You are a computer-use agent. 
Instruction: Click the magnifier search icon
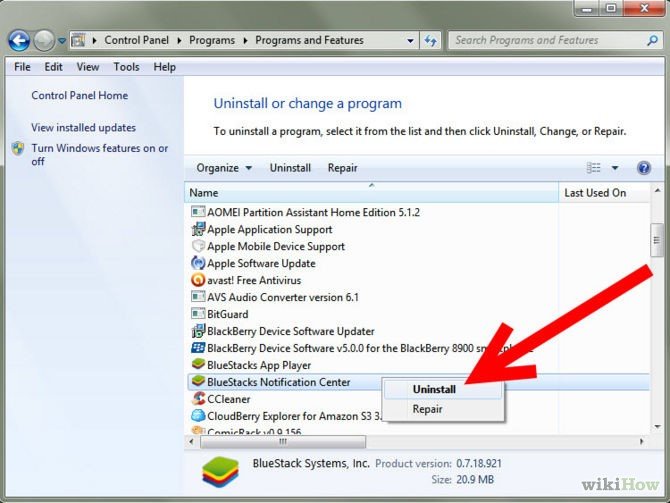(x=652, y=41)
